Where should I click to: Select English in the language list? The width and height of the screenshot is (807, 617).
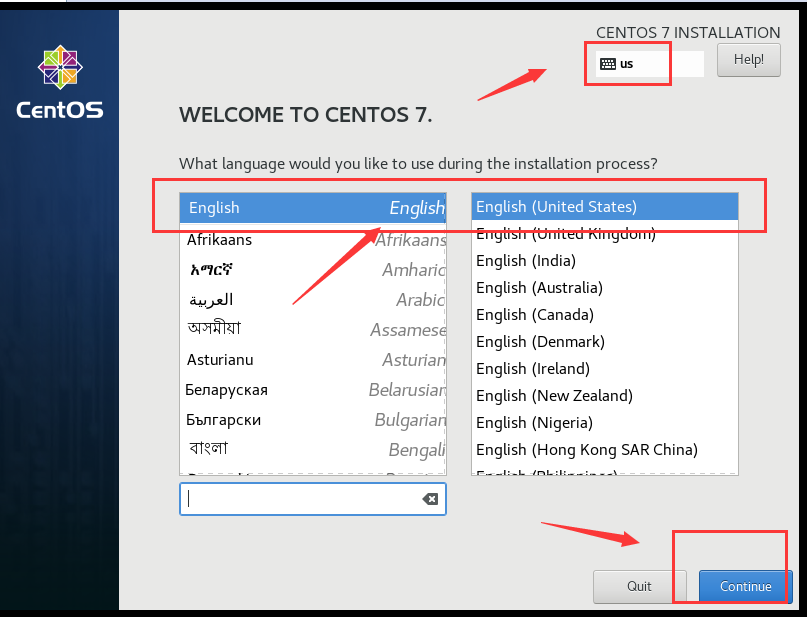[x=313, y=208]
